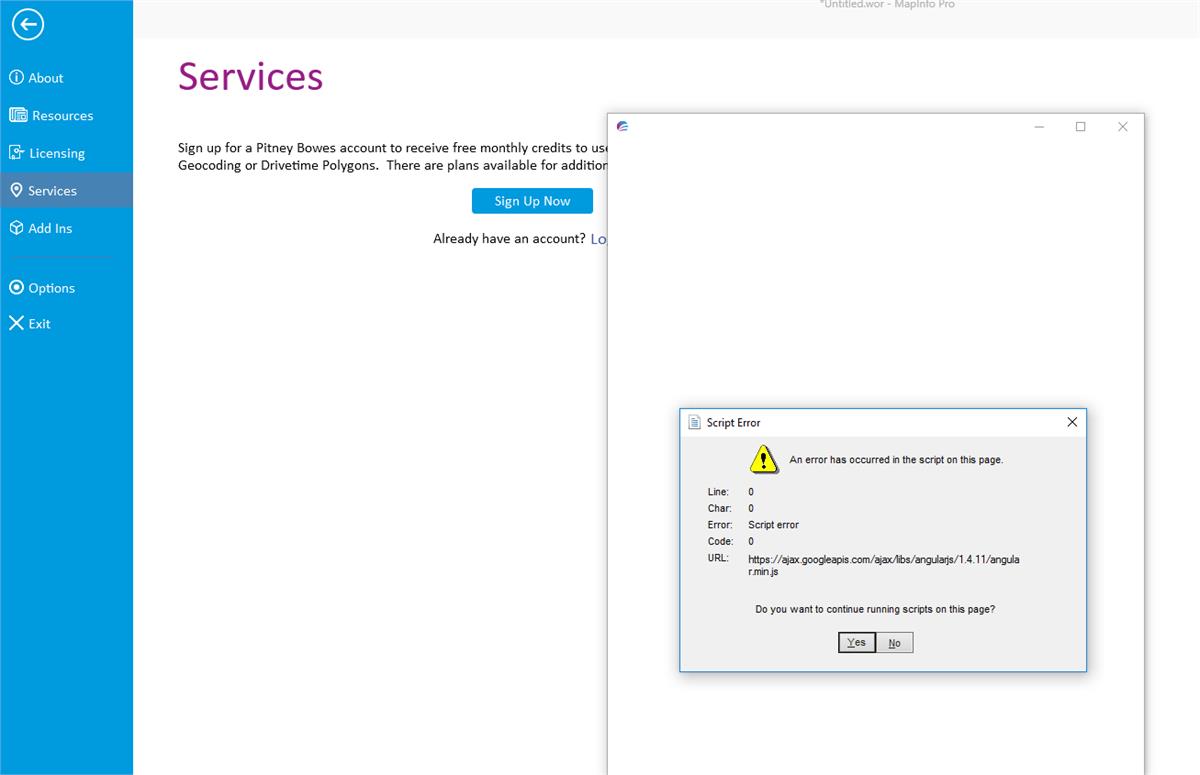Click the 'Already have an account?' text

coord(509,239)
